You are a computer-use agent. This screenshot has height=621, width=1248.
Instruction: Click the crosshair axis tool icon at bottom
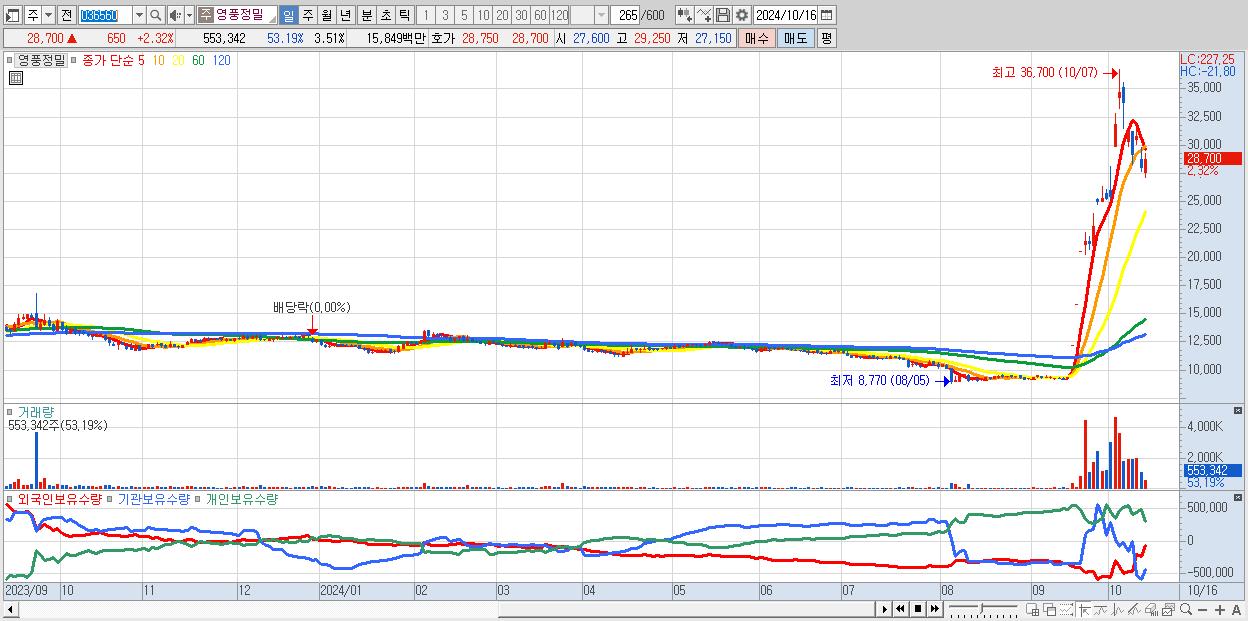[x=1084, y=609]
